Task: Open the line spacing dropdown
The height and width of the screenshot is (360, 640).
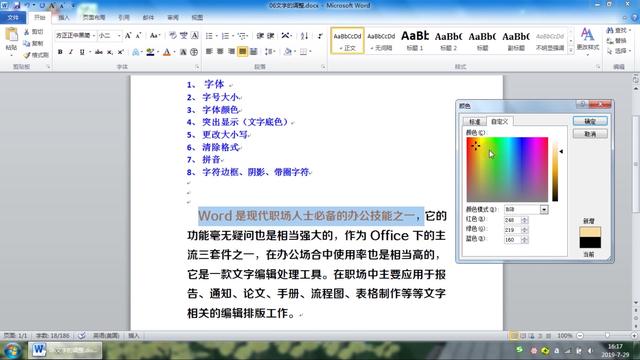Action: (x=270, y=51)
